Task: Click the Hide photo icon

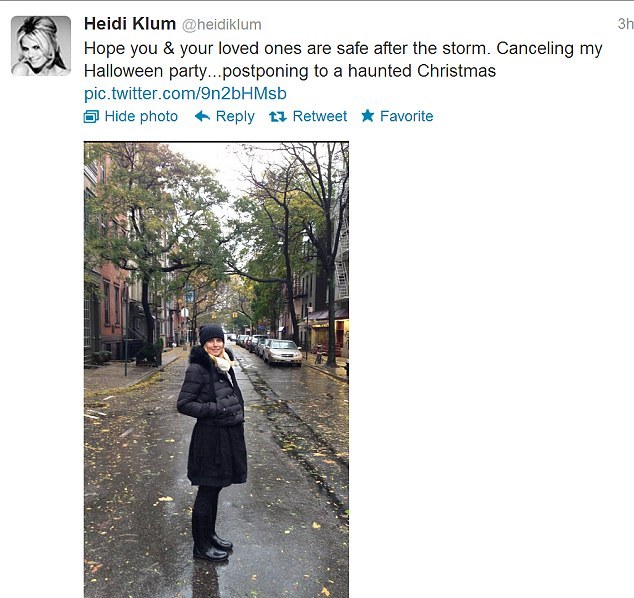Action: click(91, 116)
